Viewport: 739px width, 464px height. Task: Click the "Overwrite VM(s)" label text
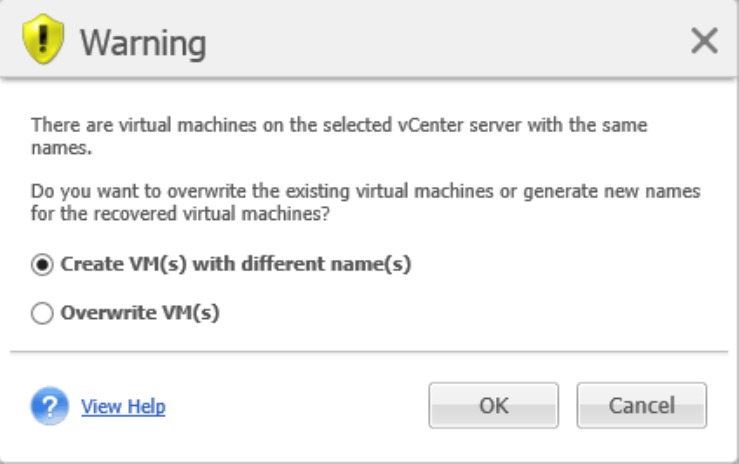click(140, 313)
